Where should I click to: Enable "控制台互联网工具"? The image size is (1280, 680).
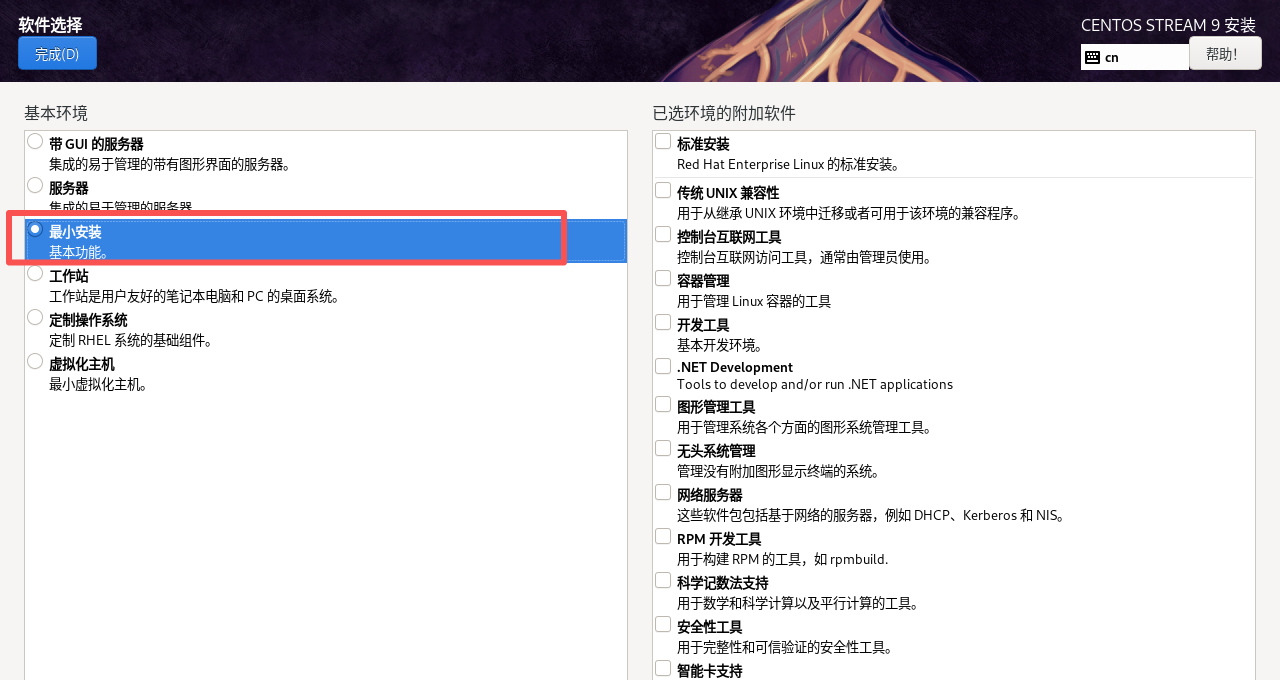point(662,234)
